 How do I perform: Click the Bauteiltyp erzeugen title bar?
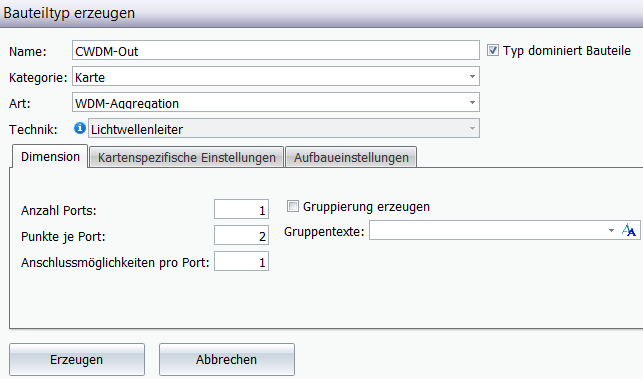322,13
